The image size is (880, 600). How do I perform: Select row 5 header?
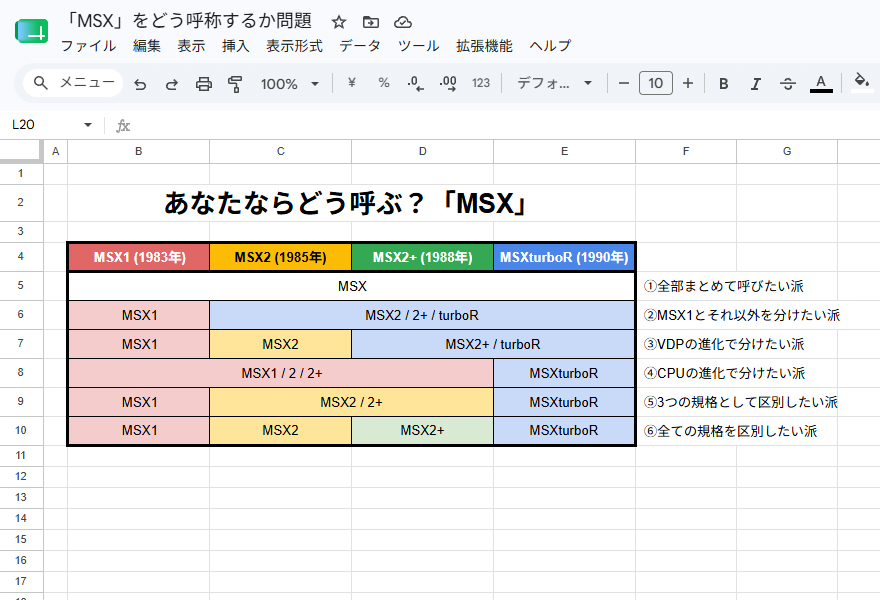click(x=21, y=285)
